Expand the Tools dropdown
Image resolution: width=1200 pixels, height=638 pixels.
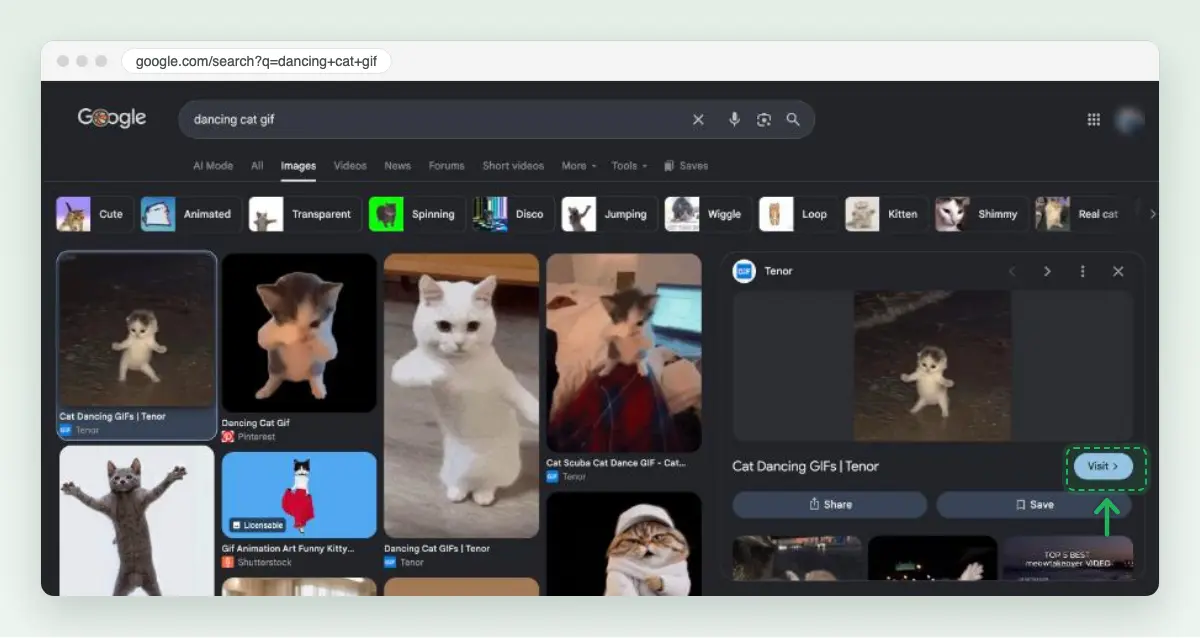pos(629,166)
